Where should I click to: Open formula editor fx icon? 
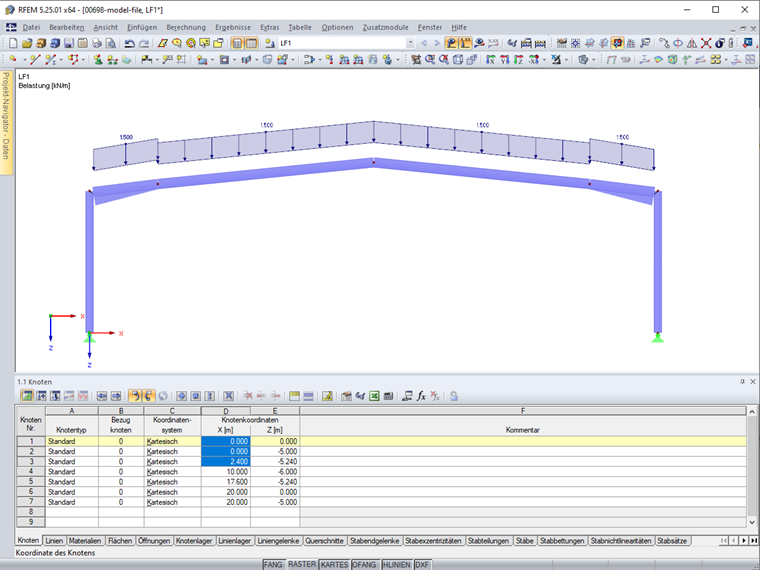coord(421,396)
